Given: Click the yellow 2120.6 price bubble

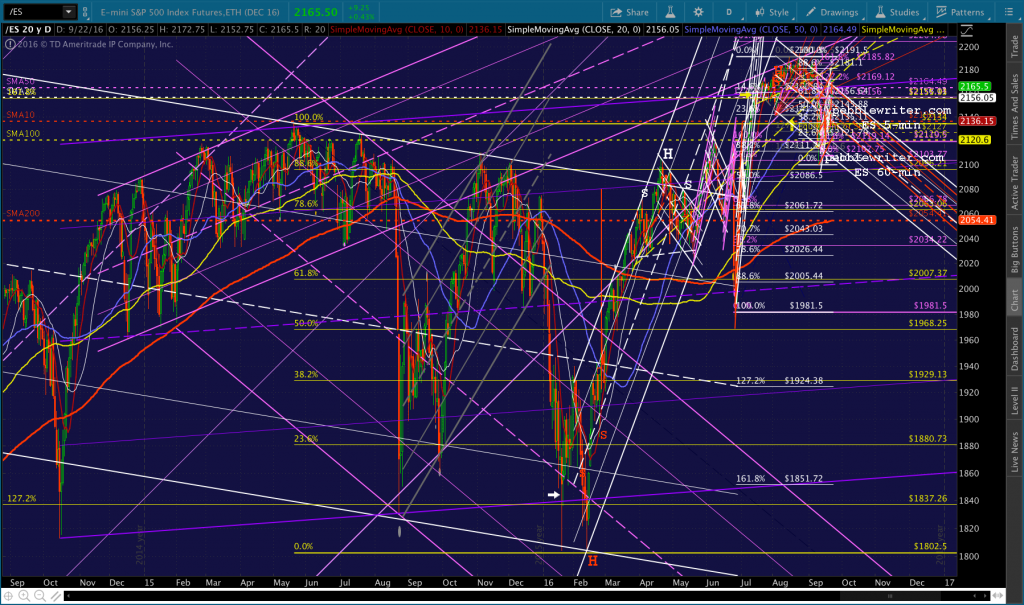Looking at the screenshot, I should [974, 140].
